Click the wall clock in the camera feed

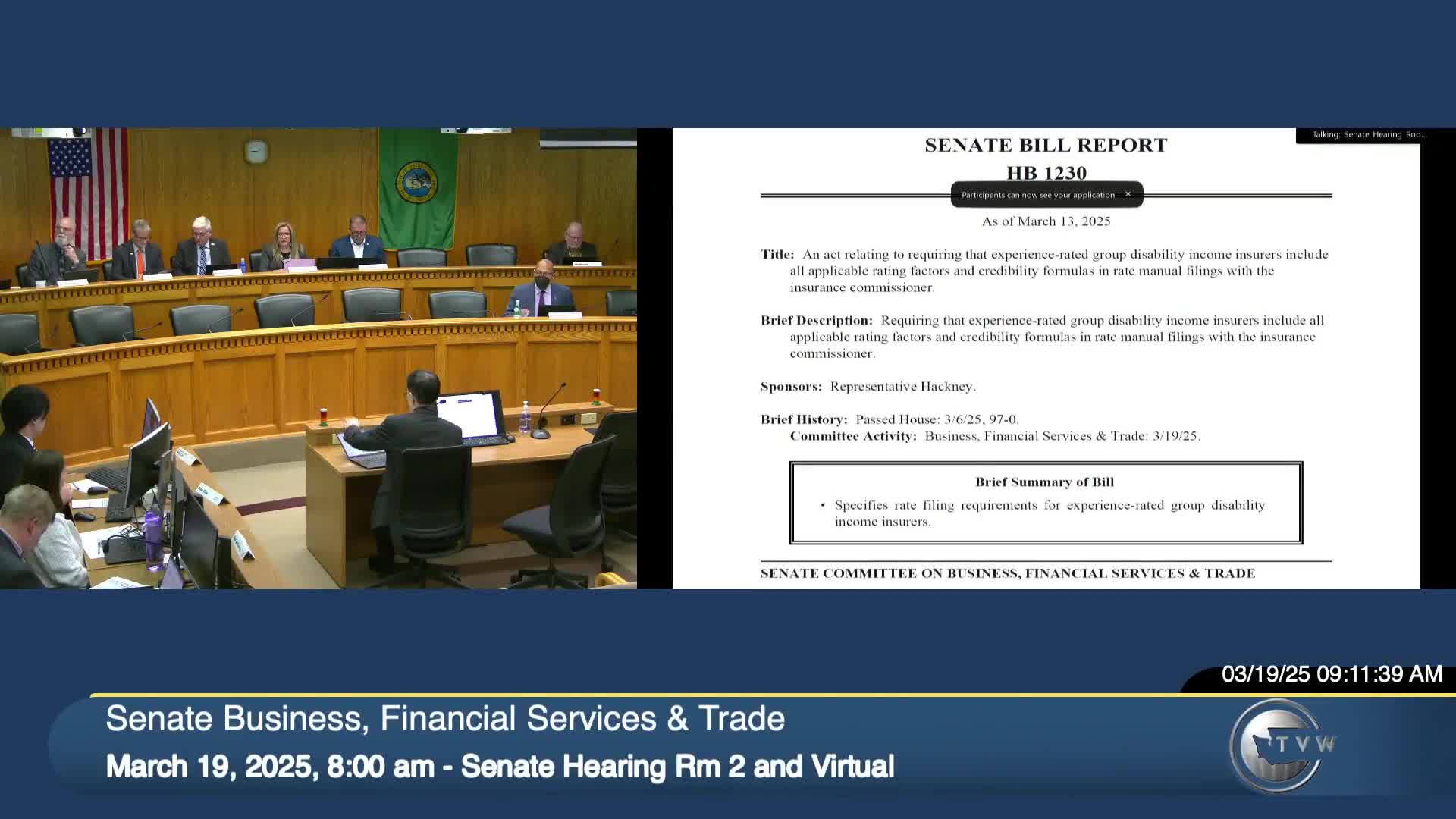point(256,152)
